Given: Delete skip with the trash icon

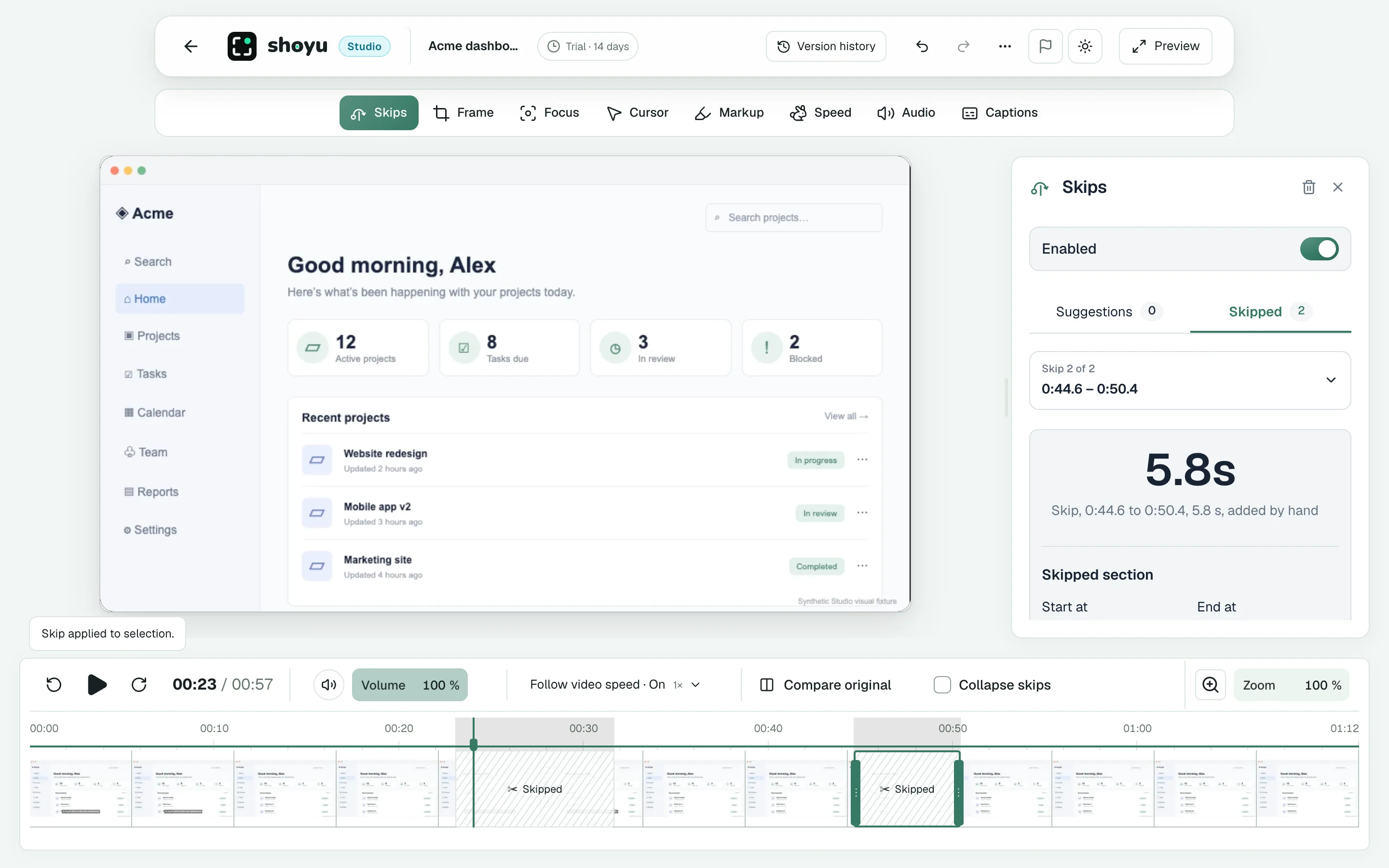Looking at the screenshot, I should (1308, 187).
